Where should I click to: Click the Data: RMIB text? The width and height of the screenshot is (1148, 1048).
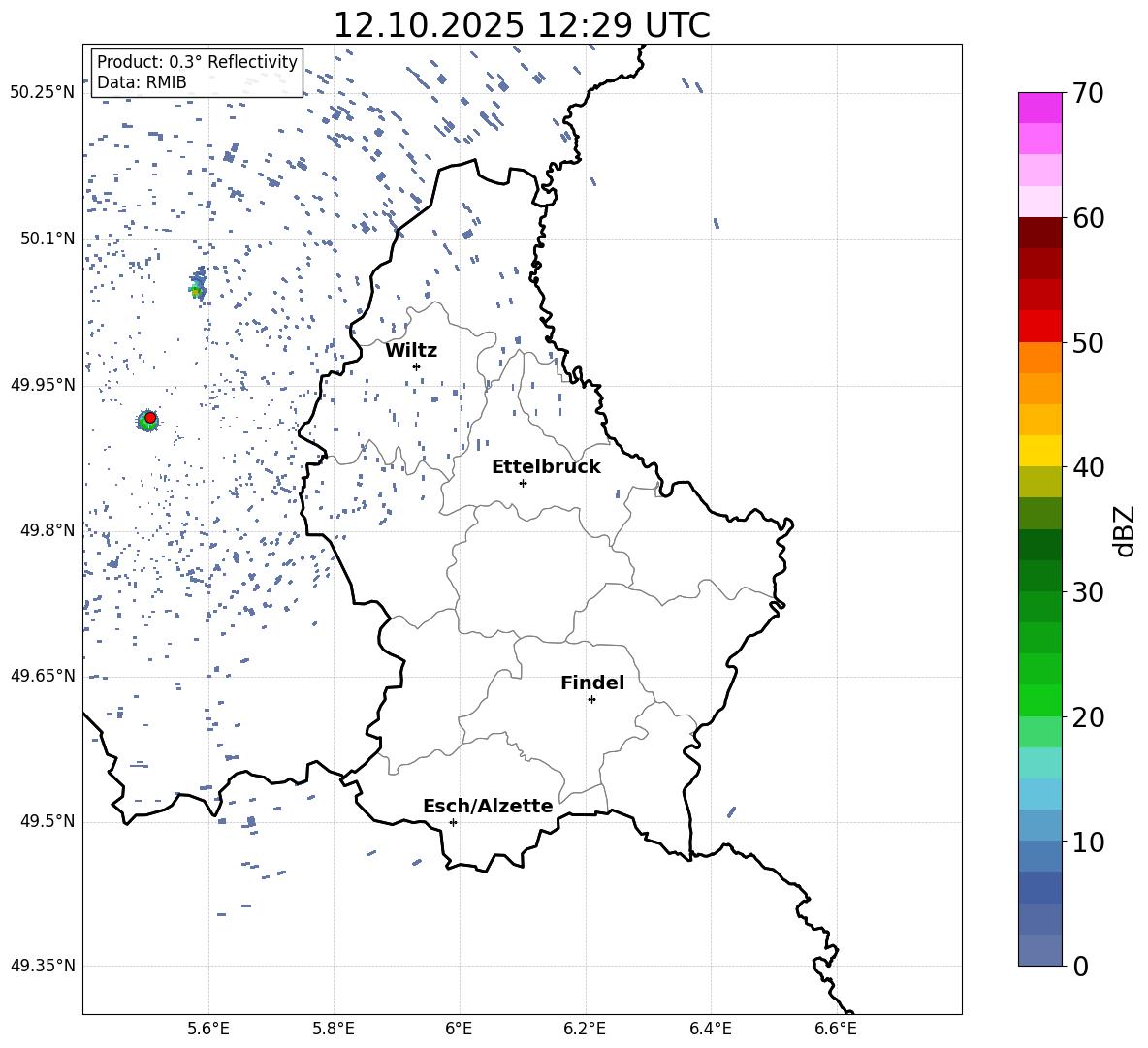click(x=142, y=82)
